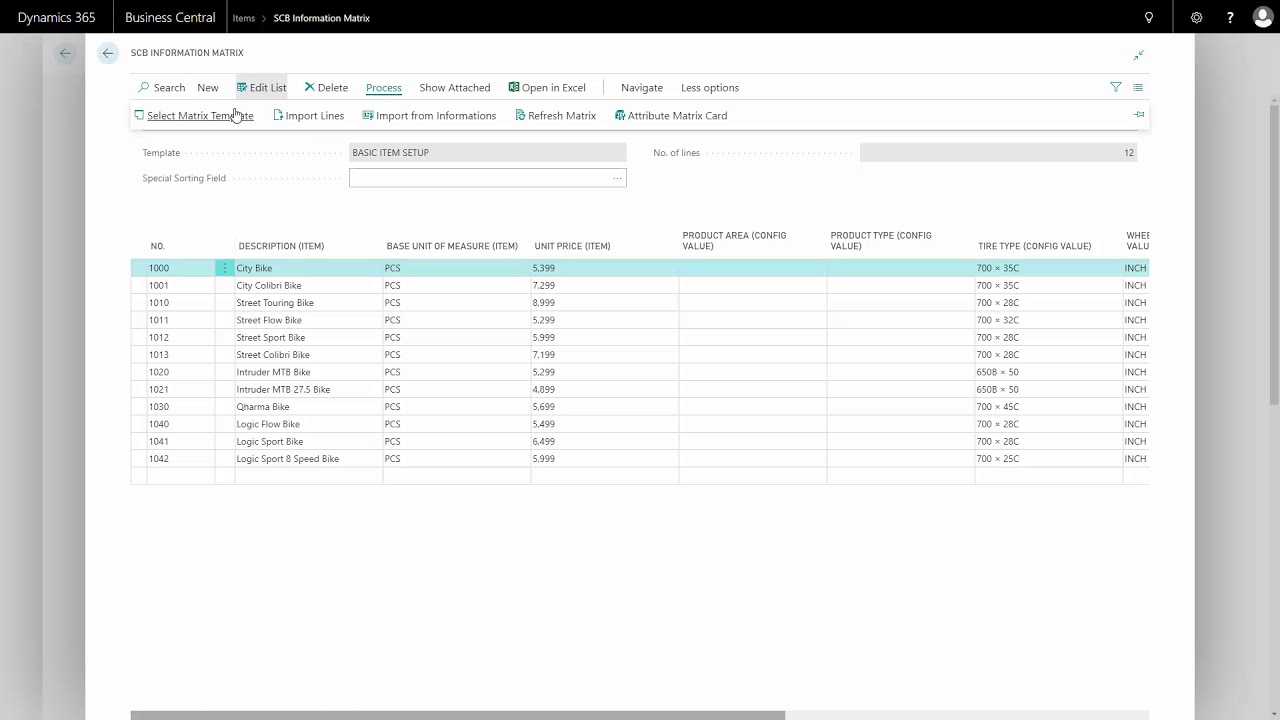Click the Tire Type (Config Value) header
This screenshot has height=720, width=1280.
1034,246
